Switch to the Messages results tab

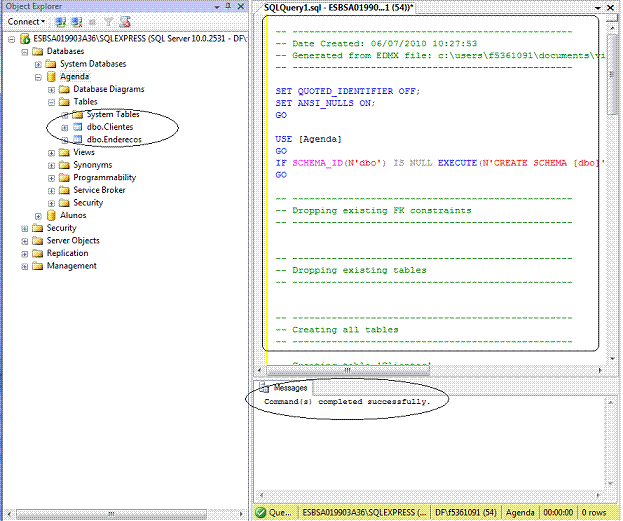[x=284, y=387]
